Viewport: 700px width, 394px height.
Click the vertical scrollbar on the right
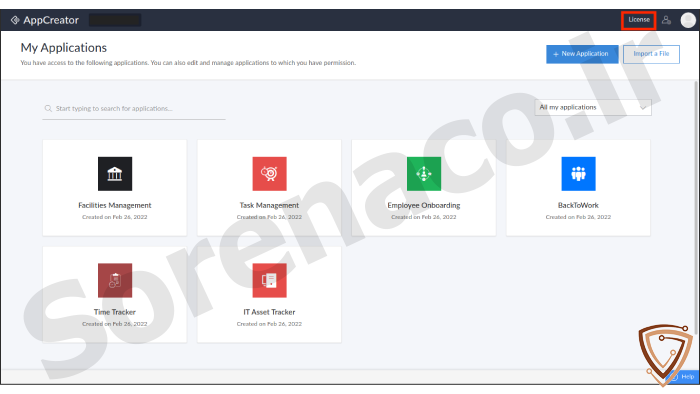(x=696, y=207)
